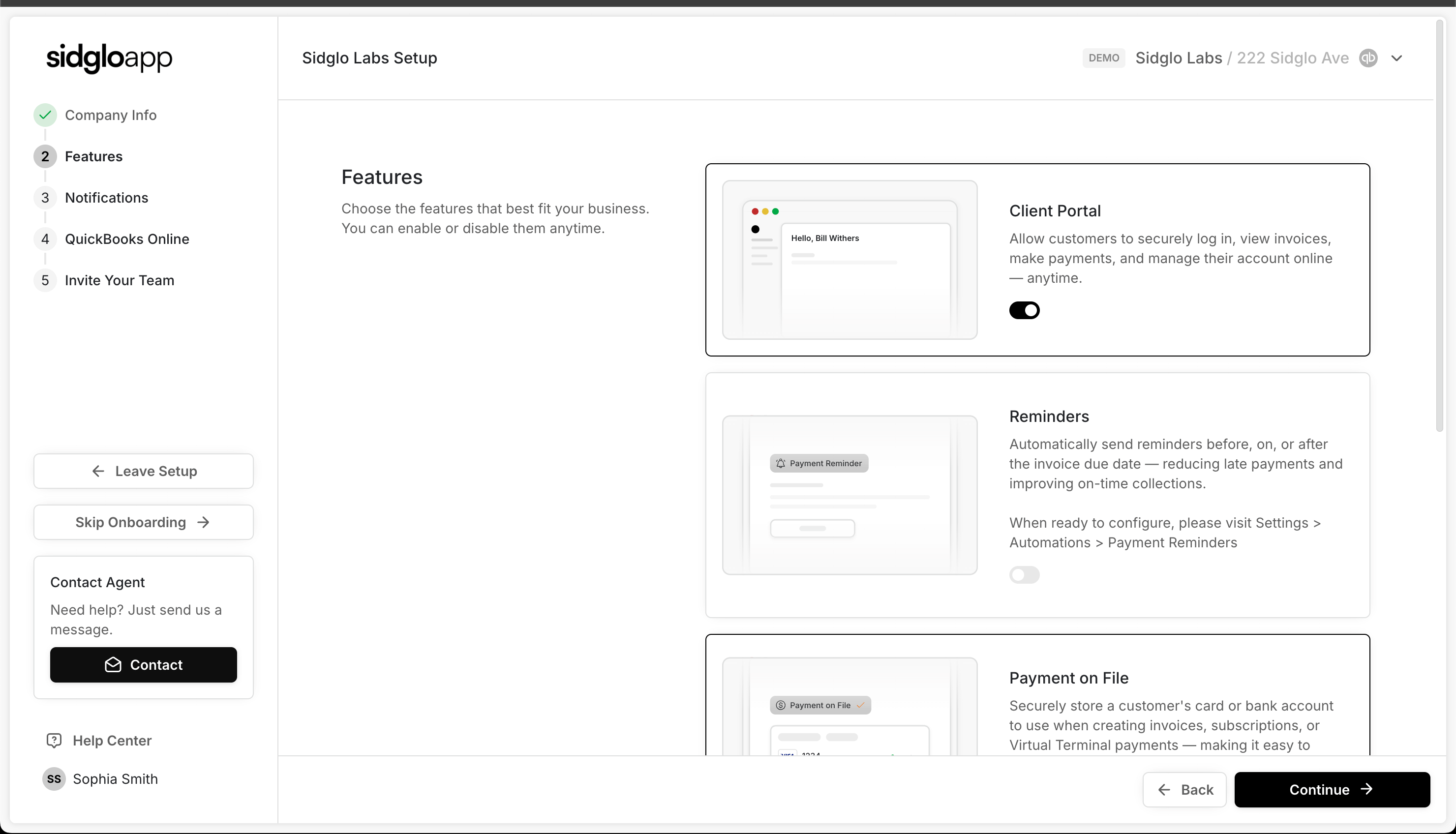Viewport: 1456px width, 834px height.
Task: Select Invite Your Team step
Action: click(119, 280)
